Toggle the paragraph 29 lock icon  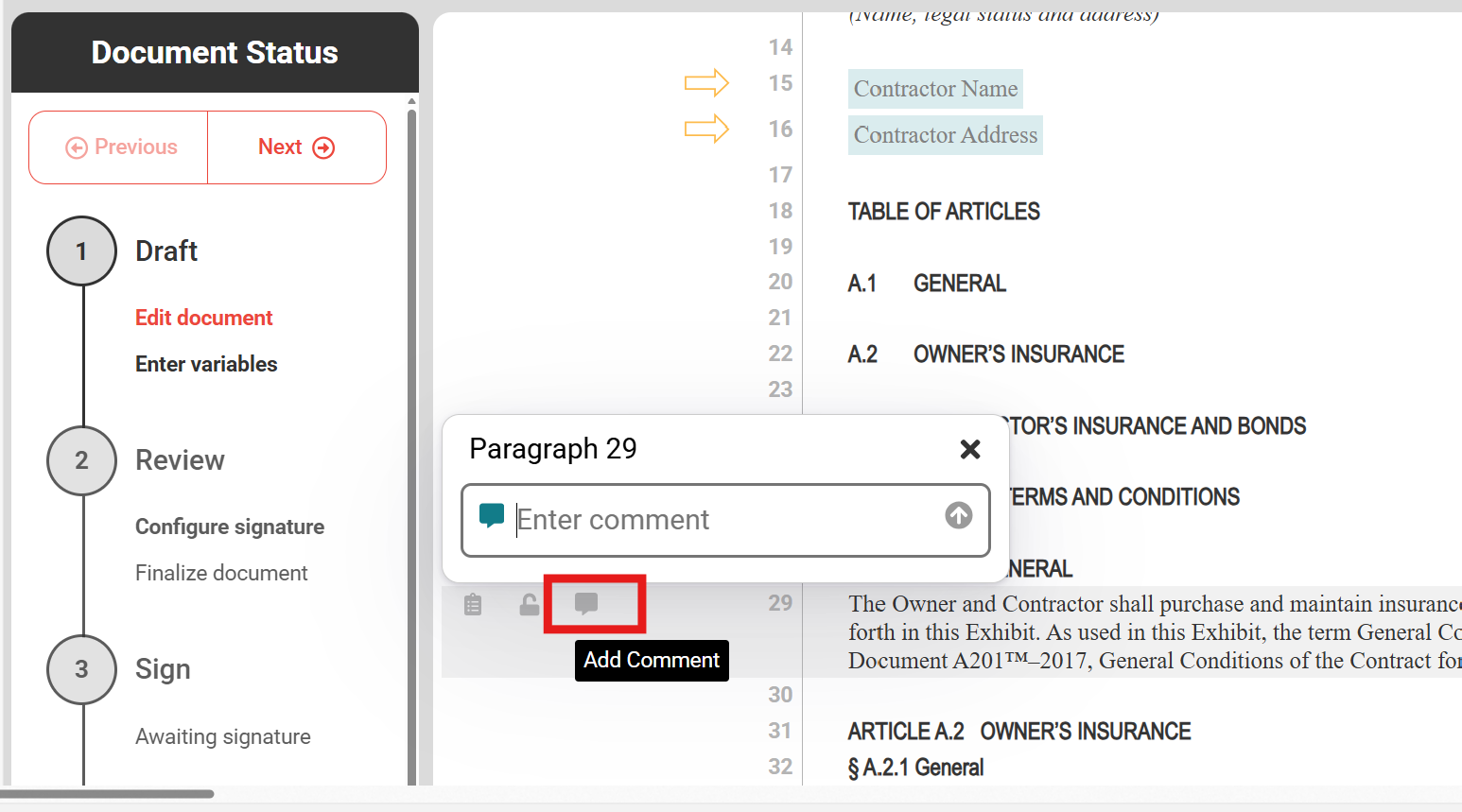coord(530,604)
